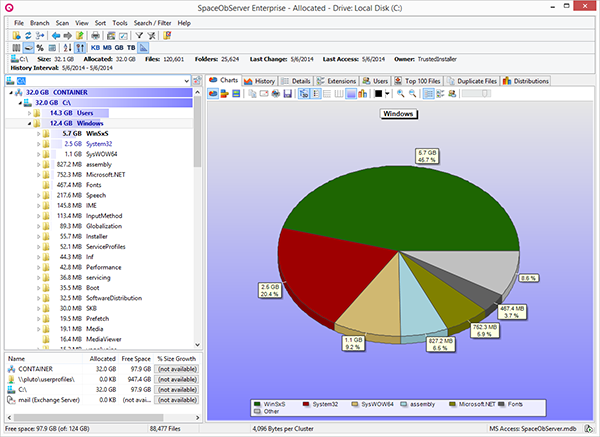Viewport: 600px width, 437px height.
Task: Toggle automatic units ruler icon
Action: [143, 48]
